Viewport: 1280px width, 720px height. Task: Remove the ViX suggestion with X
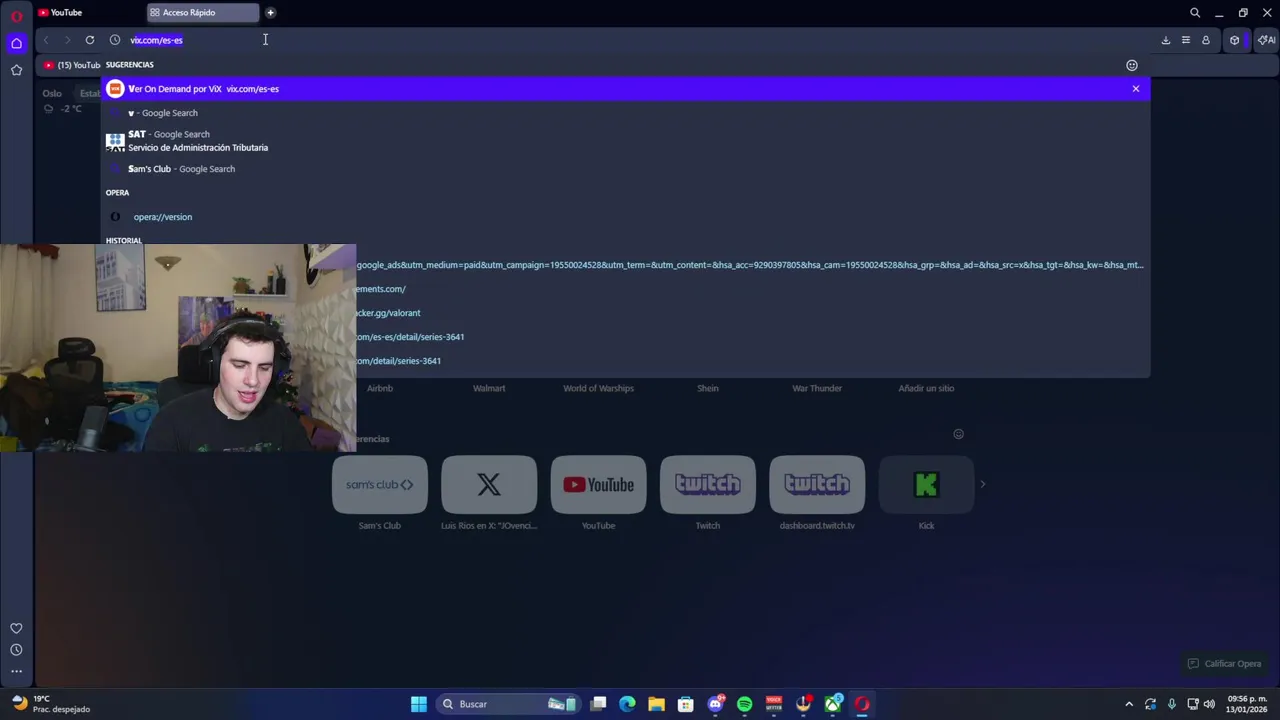pyautogui.click(x=1136, y=89)
